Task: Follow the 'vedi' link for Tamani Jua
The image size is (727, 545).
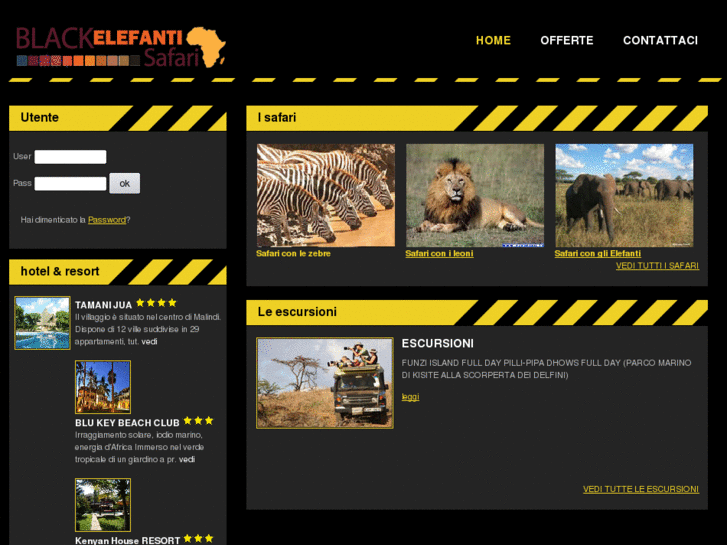Action: pyautogui.click(x=149, y=342)
